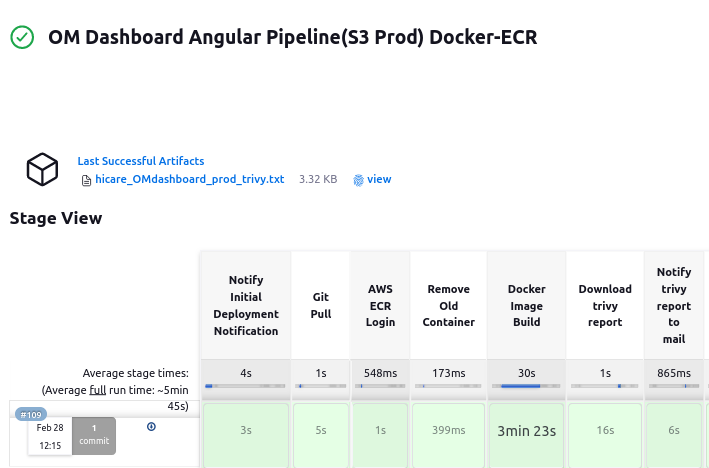Viewport: 709px width, 468px height.
Task: Click the Notify Initial Deployment 3s stage cell
Action: [x=246, y=431]
